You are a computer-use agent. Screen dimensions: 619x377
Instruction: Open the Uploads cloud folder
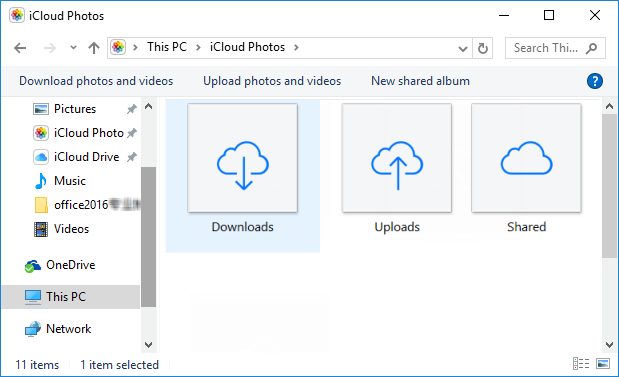397,169
